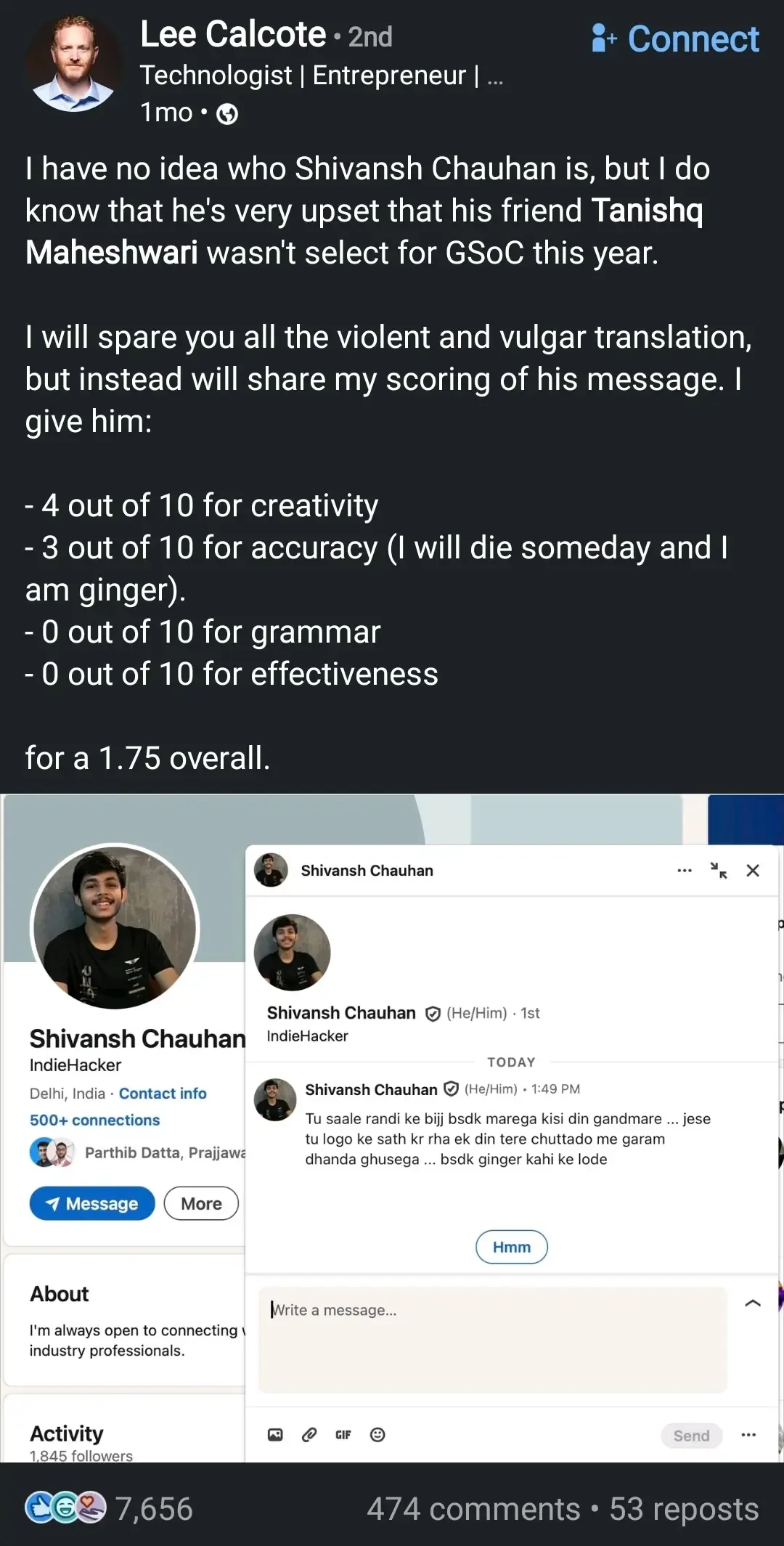Image resolution: width=784 pixels, height=1546 pixels.
Task: Click the globe visibility icon on Lee's post
Action: pos(226,113)
